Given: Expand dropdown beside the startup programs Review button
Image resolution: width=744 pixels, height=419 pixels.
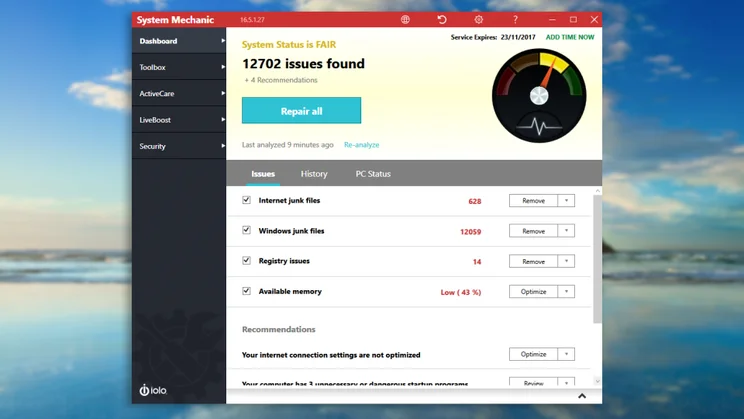Looking at the screenshot, I should pyautogui.click(x=566, y=382).
